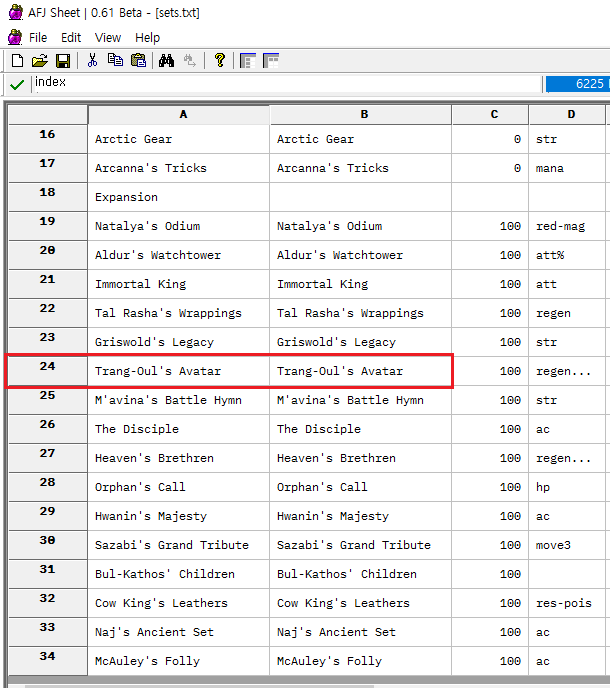Click M'avina's Battle Hymn in column A
Viewport: 610px width, 688px height.
click(179, 400)
